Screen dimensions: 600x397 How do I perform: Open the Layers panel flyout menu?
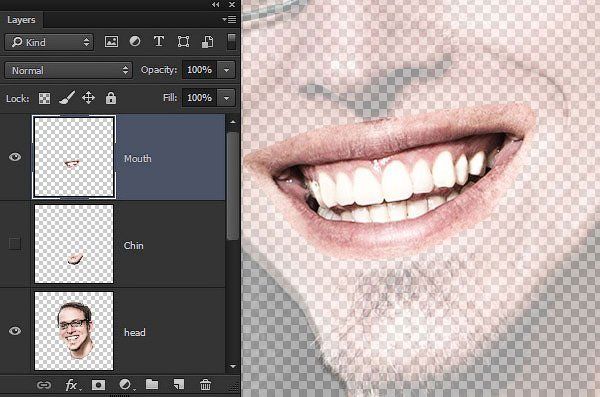pyautogui.click(x=229, y=20)
